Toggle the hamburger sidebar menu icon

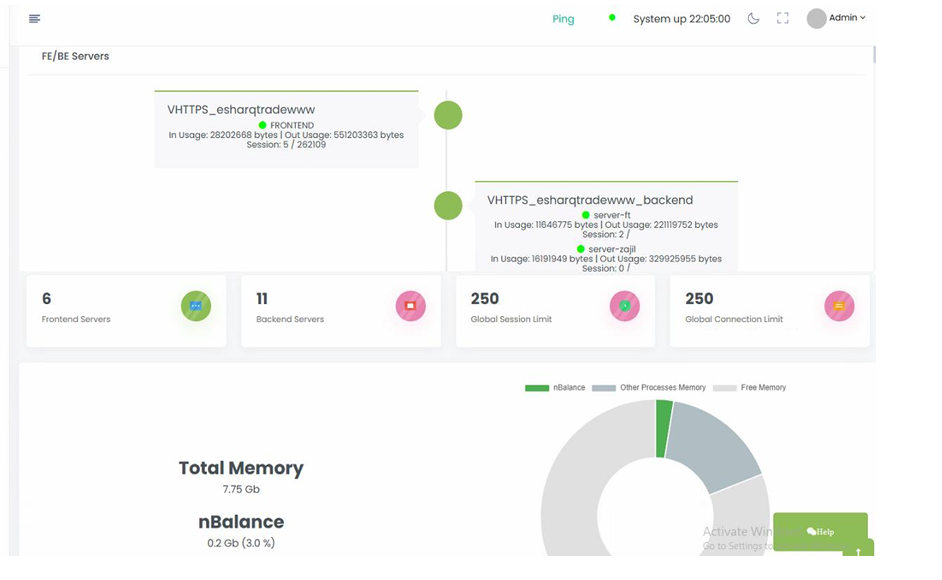click(34, 19)
